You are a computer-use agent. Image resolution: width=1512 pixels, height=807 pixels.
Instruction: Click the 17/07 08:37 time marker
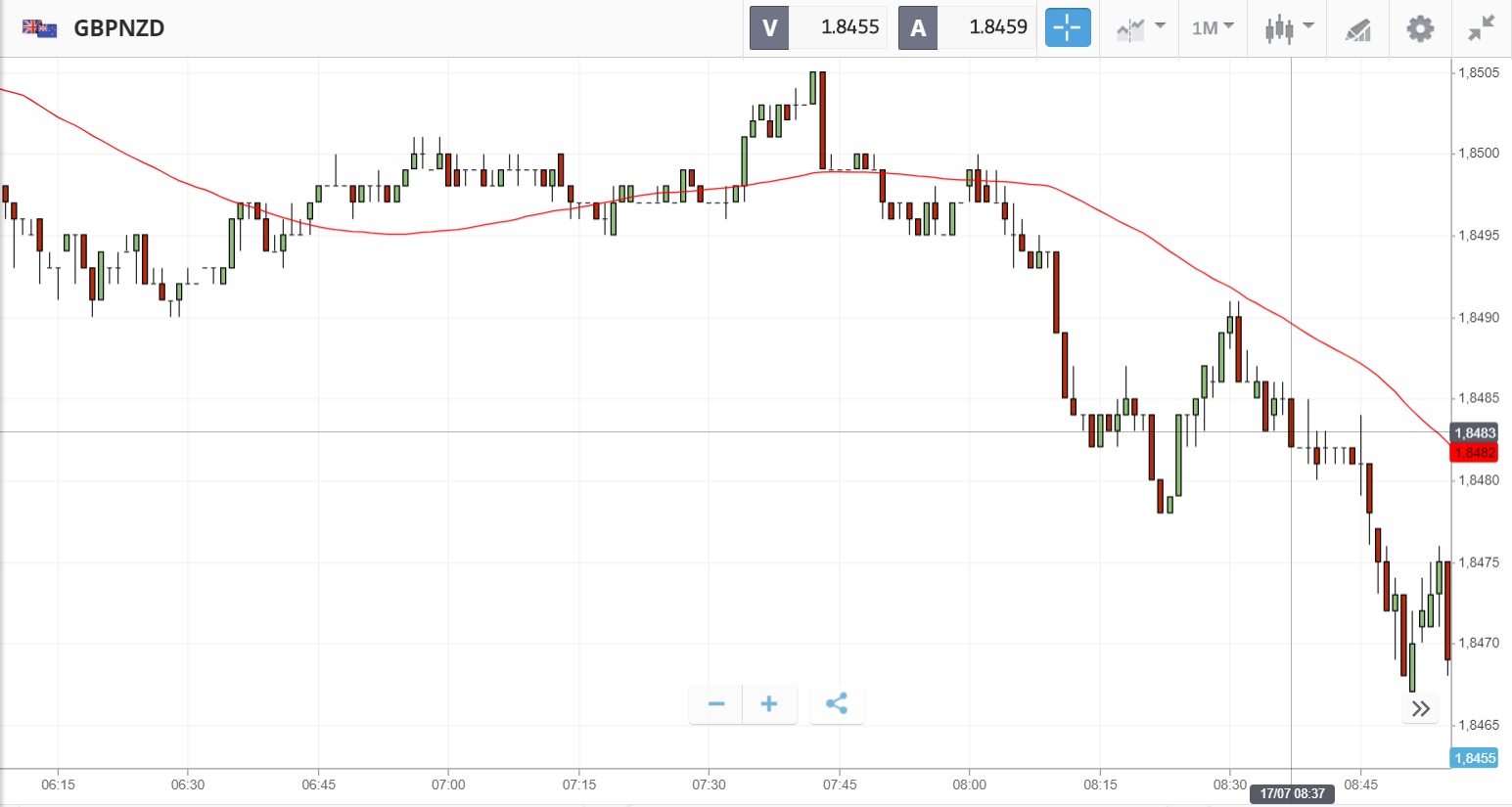pos(1292,793)
